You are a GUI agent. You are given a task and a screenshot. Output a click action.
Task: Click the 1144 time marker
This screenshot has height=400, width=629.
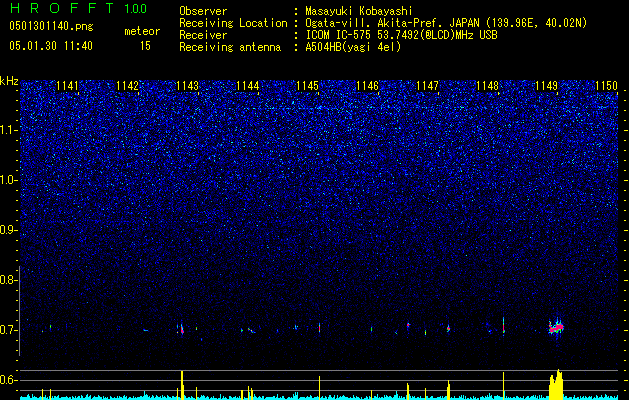pos(248,85)
